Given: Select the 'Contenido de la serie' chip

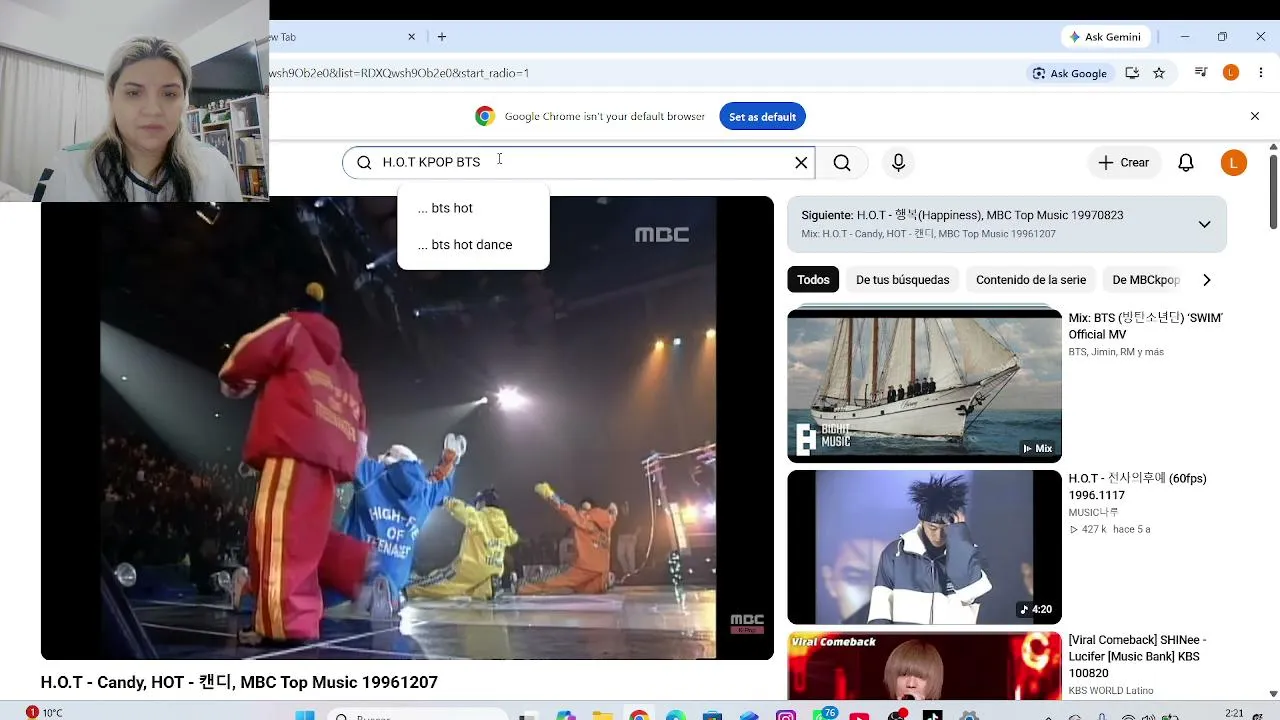Looking at the screenshot, I should pyautogui.click(x=1031, y=280).
